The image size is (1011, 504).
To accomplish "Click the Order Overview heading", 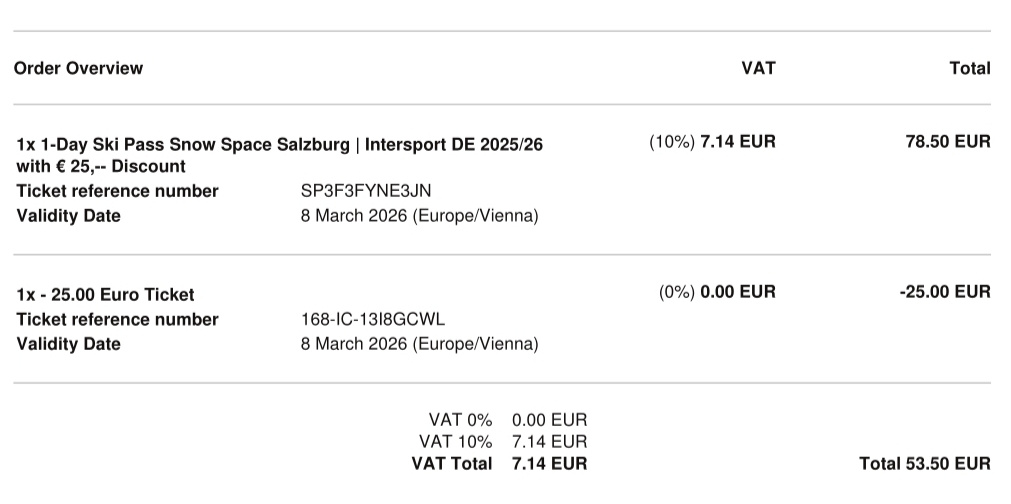I will (x=78, y=68).
